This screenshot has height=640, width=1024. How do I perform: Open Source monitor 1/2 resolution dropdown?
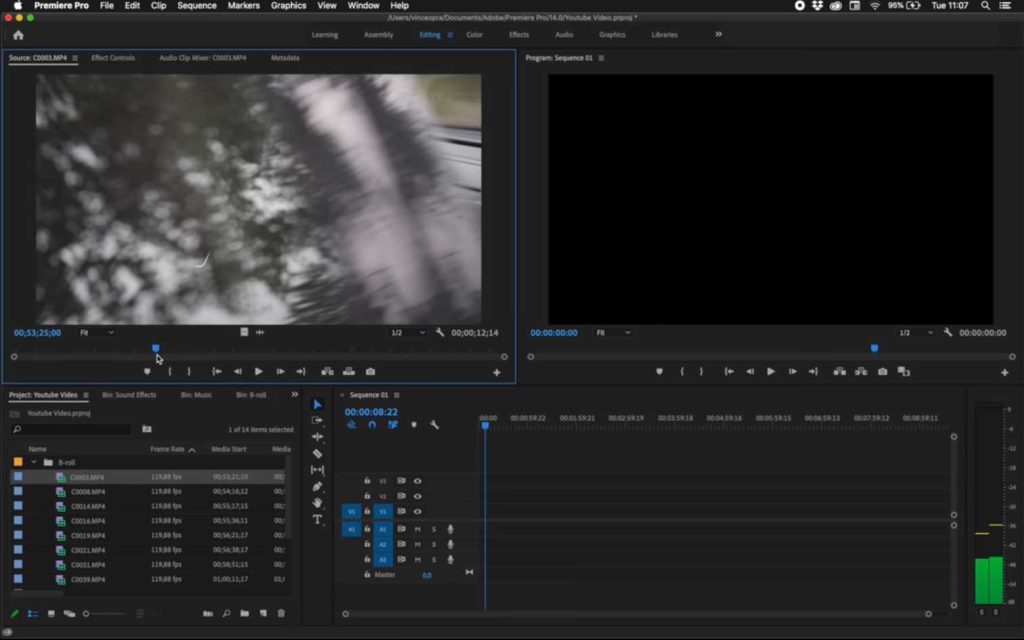click(408, 332)
